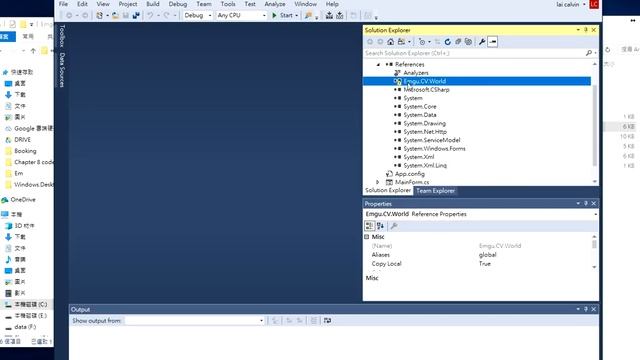Viewport: 640px width, 360px height.
Task: Click the Undo toolbar icon
Action: [150, 16]
